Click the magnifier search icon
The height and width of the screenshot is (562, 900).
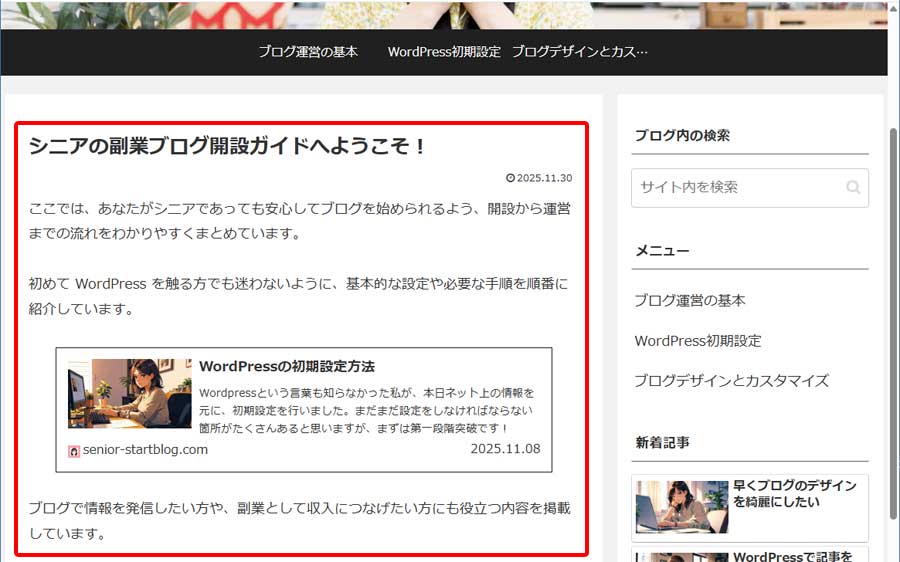pyautogui.click(x=853, y=187)
